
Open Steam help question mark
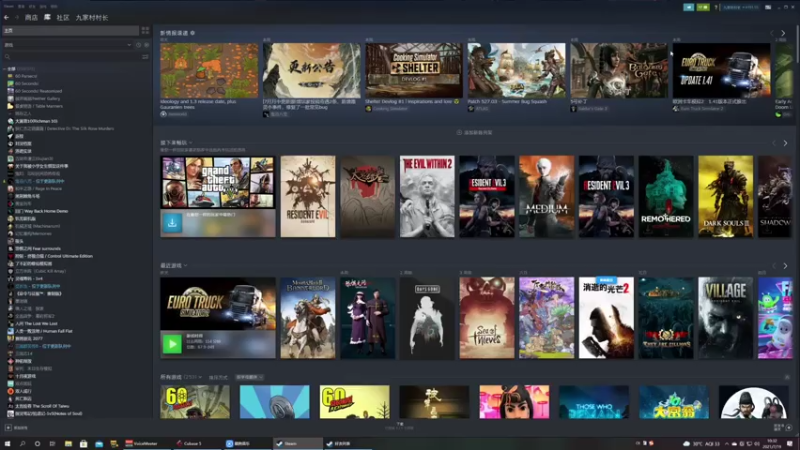tap(716, 7)
